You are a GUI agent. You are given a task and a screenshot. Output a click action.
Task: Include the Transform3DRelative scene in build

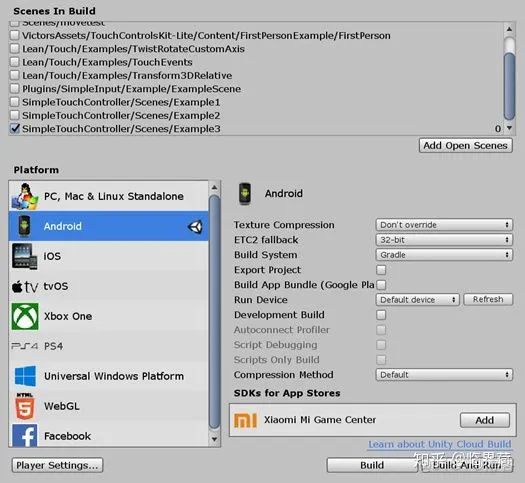tap(15, 75)
